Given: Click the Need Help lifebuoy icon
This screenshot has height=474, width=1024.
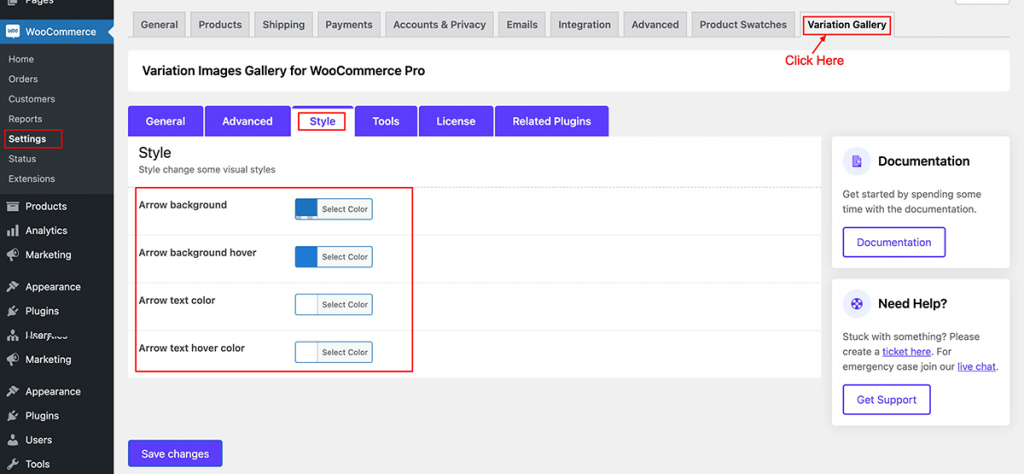Looking at the screenshot, I should [856, 304].
